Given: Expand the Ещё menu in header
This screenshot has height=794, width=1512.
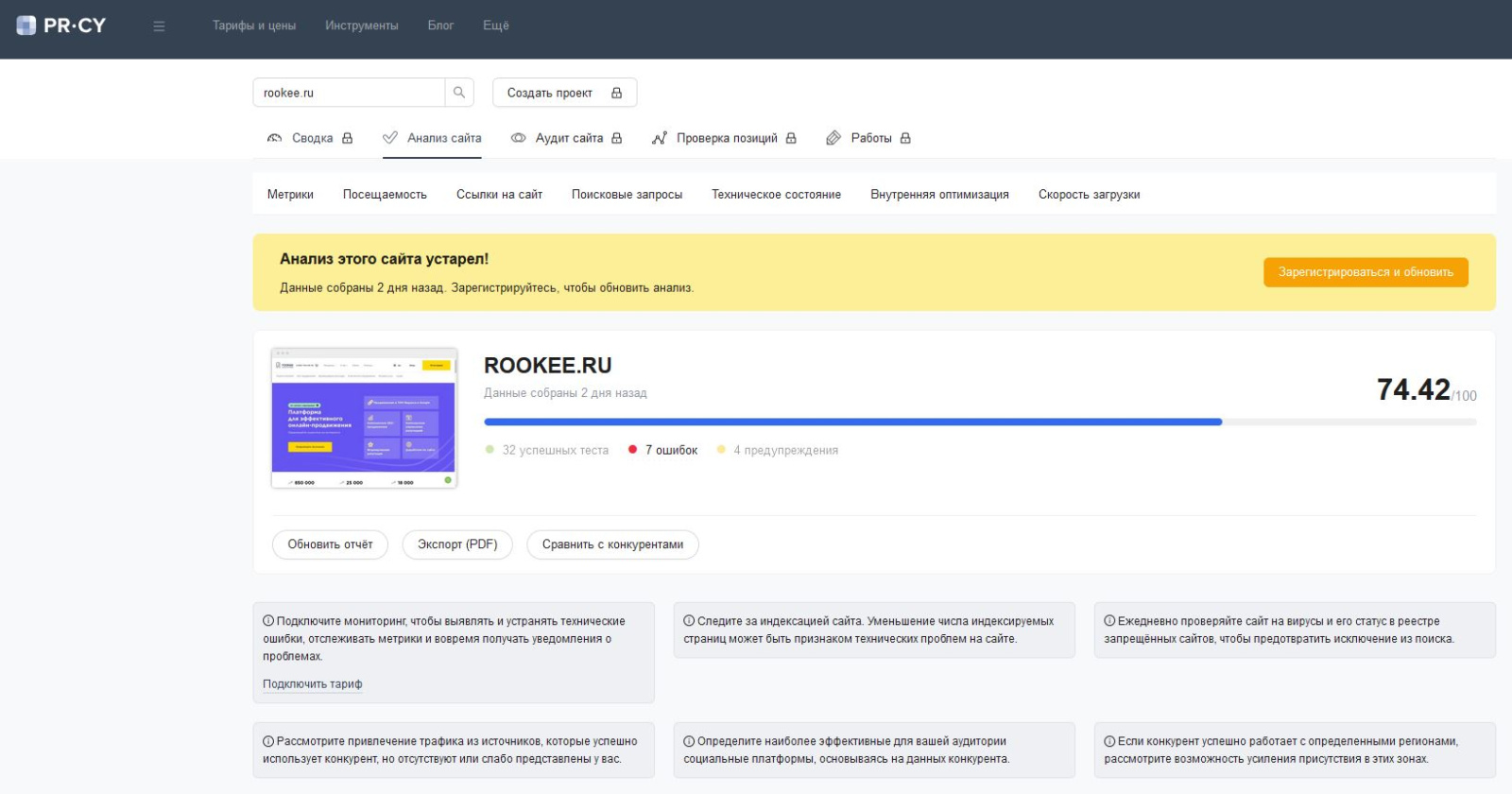Looking at the screenshot, I should point(495,26).
